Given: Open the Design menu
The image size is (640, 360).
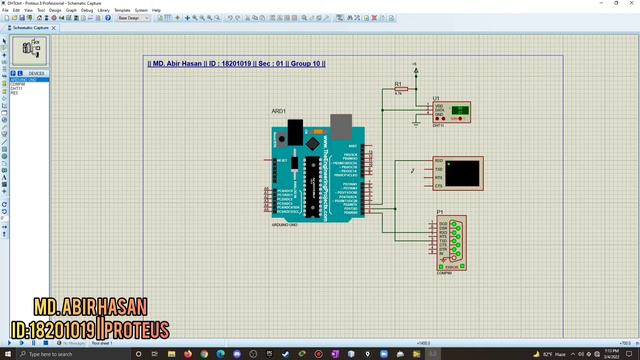Looking at the screenshot, I should click(x=55, y=10).
